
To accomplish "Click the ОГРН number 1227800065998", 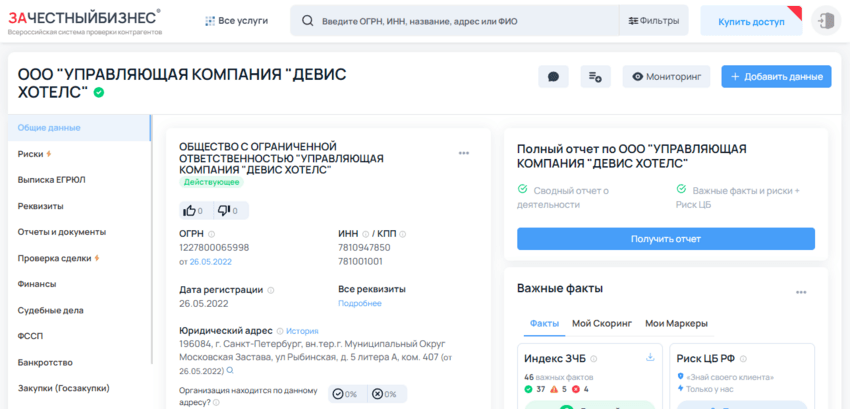I will (x=214, y=248).
